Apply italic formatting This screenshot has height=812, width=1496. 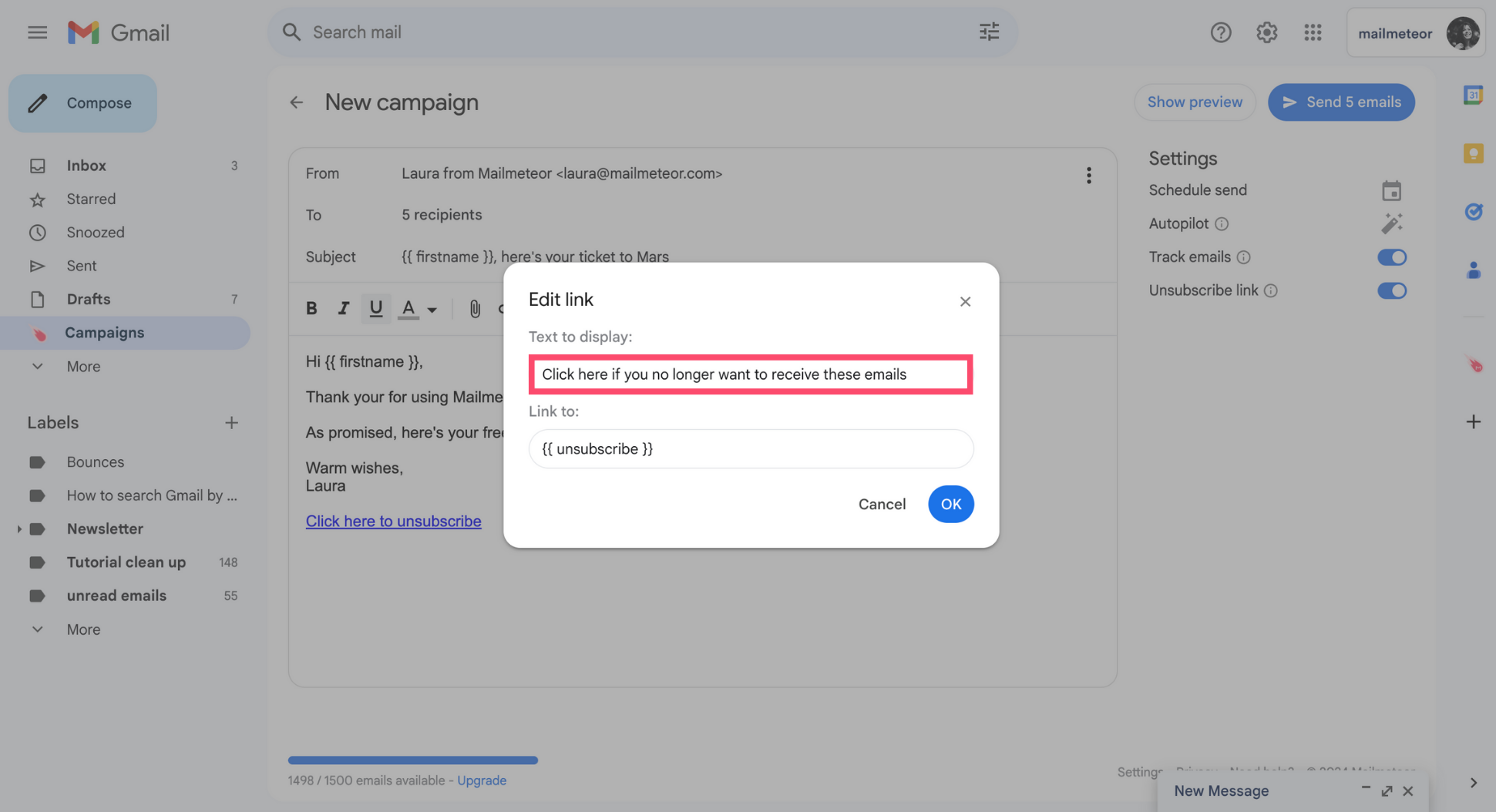343,308
